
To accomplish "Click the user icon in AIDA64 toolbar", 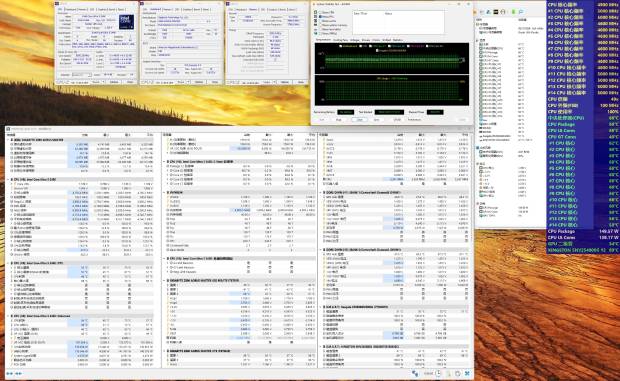I will (488, 12).
